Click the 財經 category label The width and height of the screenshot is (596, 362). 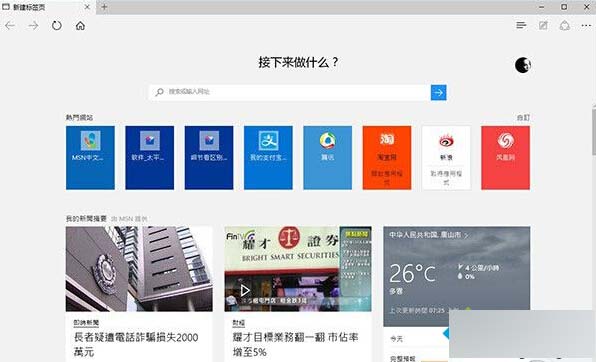pyautogui.click(x=238, y=322)
